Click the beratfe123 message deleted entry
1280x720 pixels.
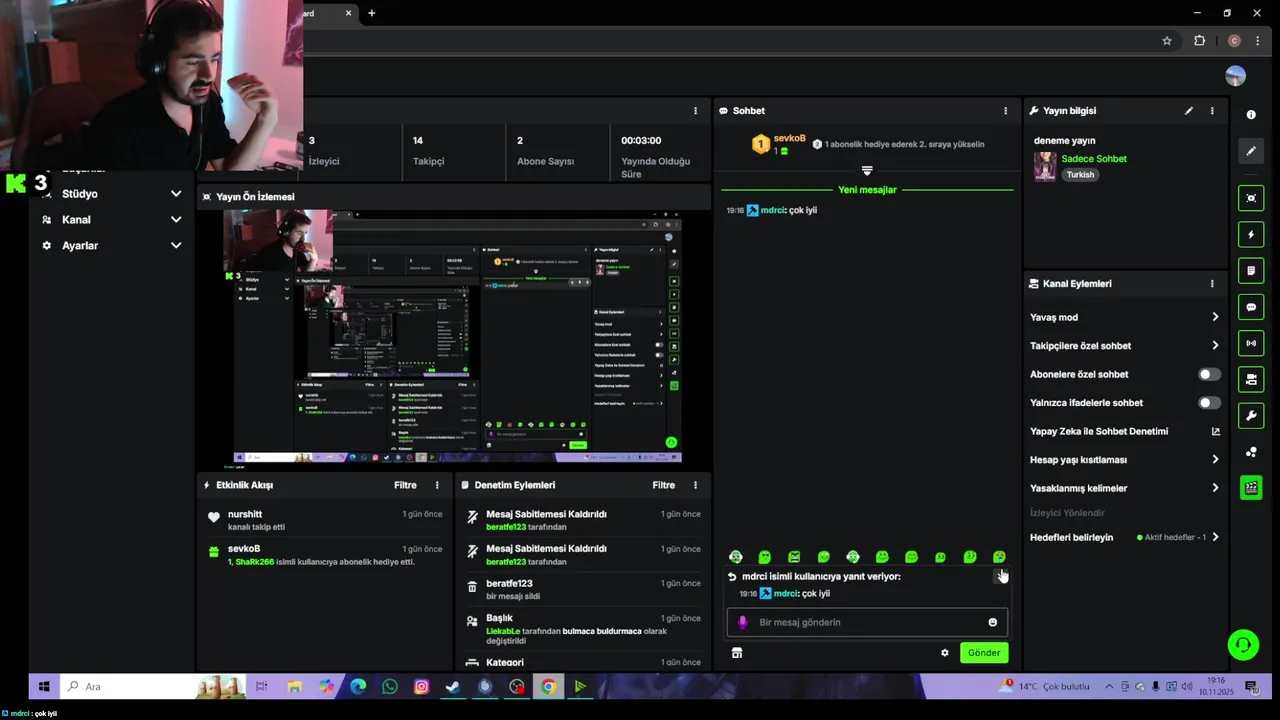[x=583, y=589]
